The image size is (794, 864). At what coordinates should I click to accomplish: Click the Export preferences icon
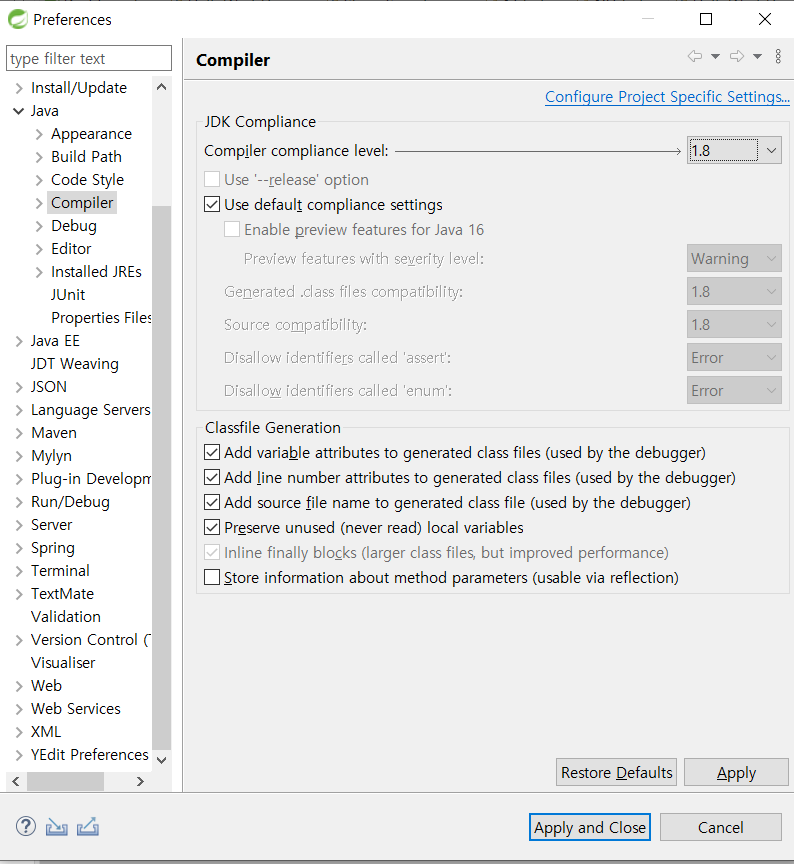click(88, 827)
